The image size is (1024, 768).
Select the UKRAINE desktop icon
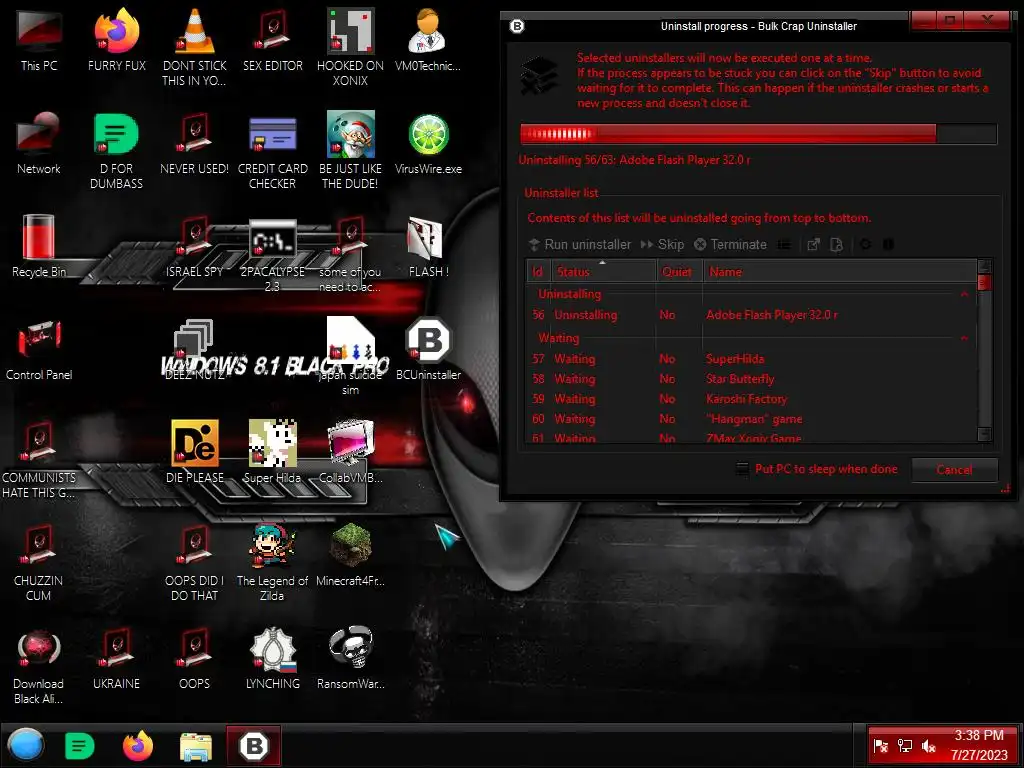point(116,658)
